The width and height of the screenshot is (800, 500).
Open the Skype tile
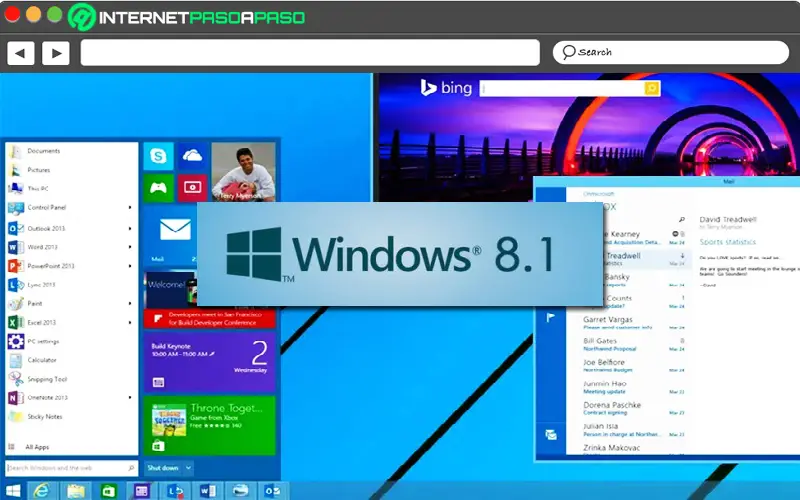point(159,156)
